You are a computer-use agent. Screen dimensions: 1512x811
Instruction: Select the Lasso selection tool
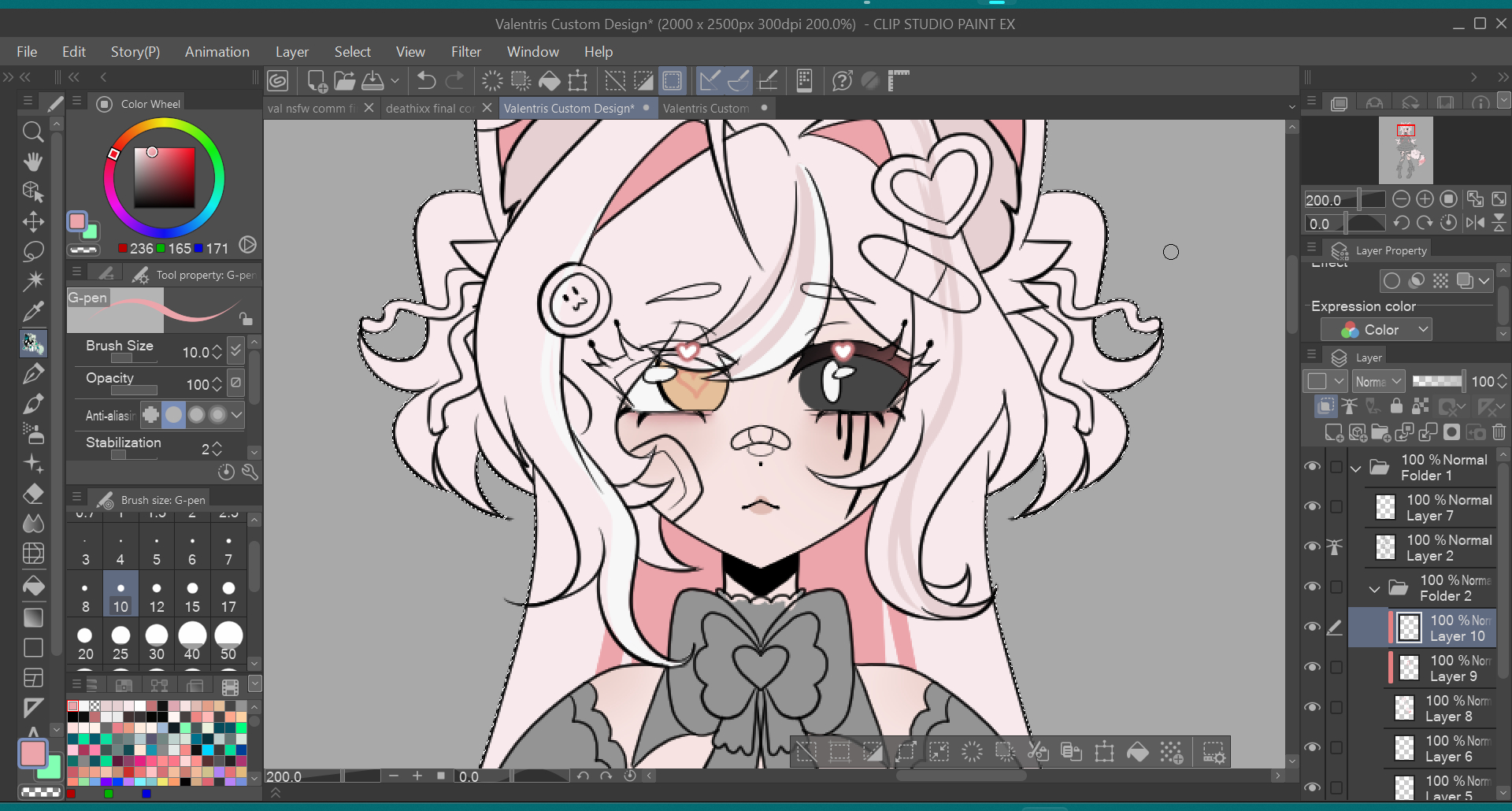tap(33, 252)
